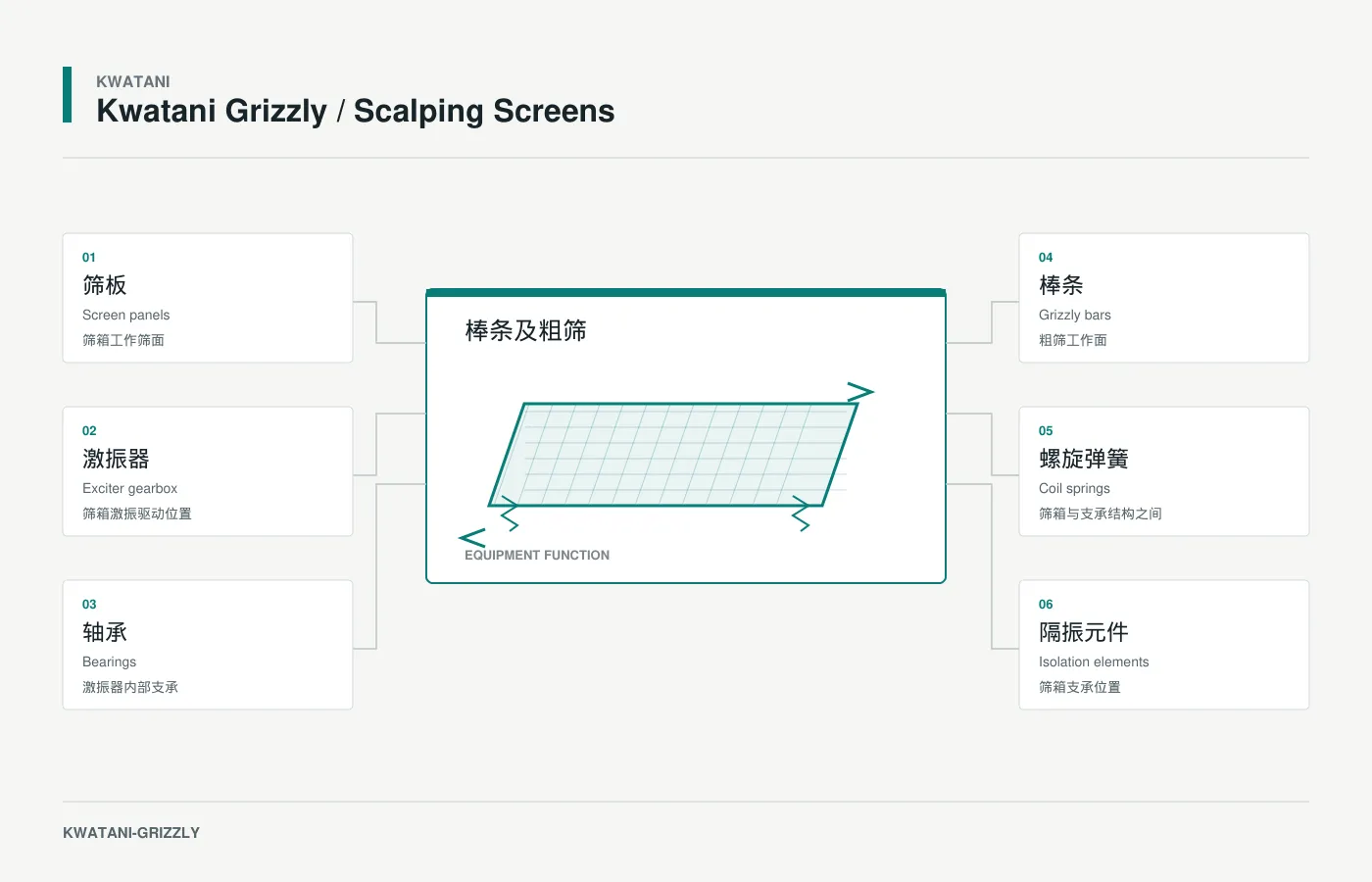Click the number 02 label

[89, 431]
